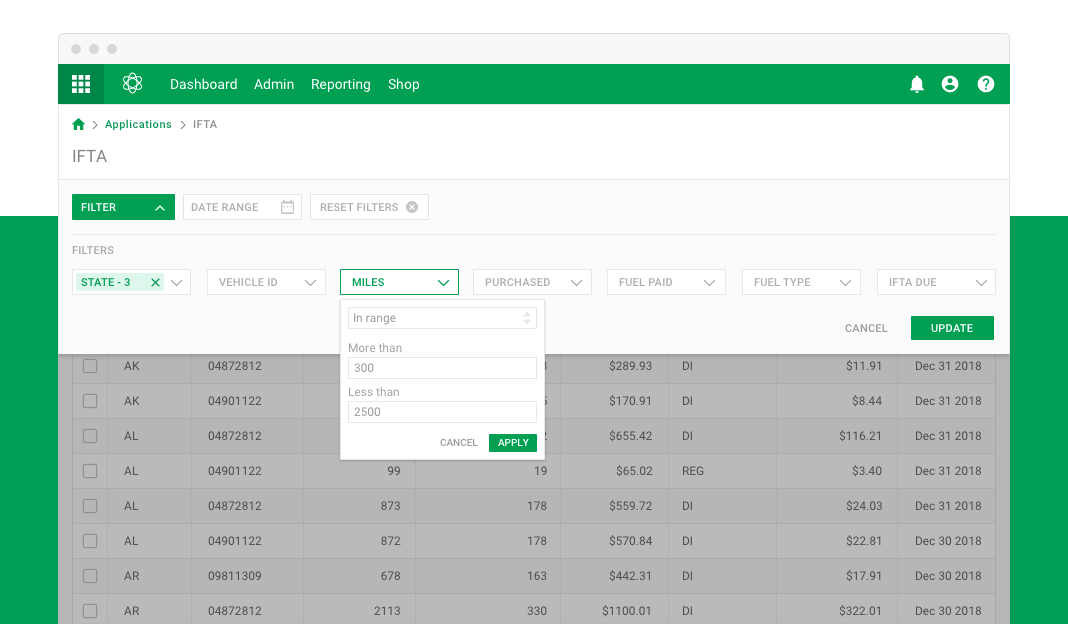Change the In range condition selector
1068x624 pixels.
(x=442, y=318)
